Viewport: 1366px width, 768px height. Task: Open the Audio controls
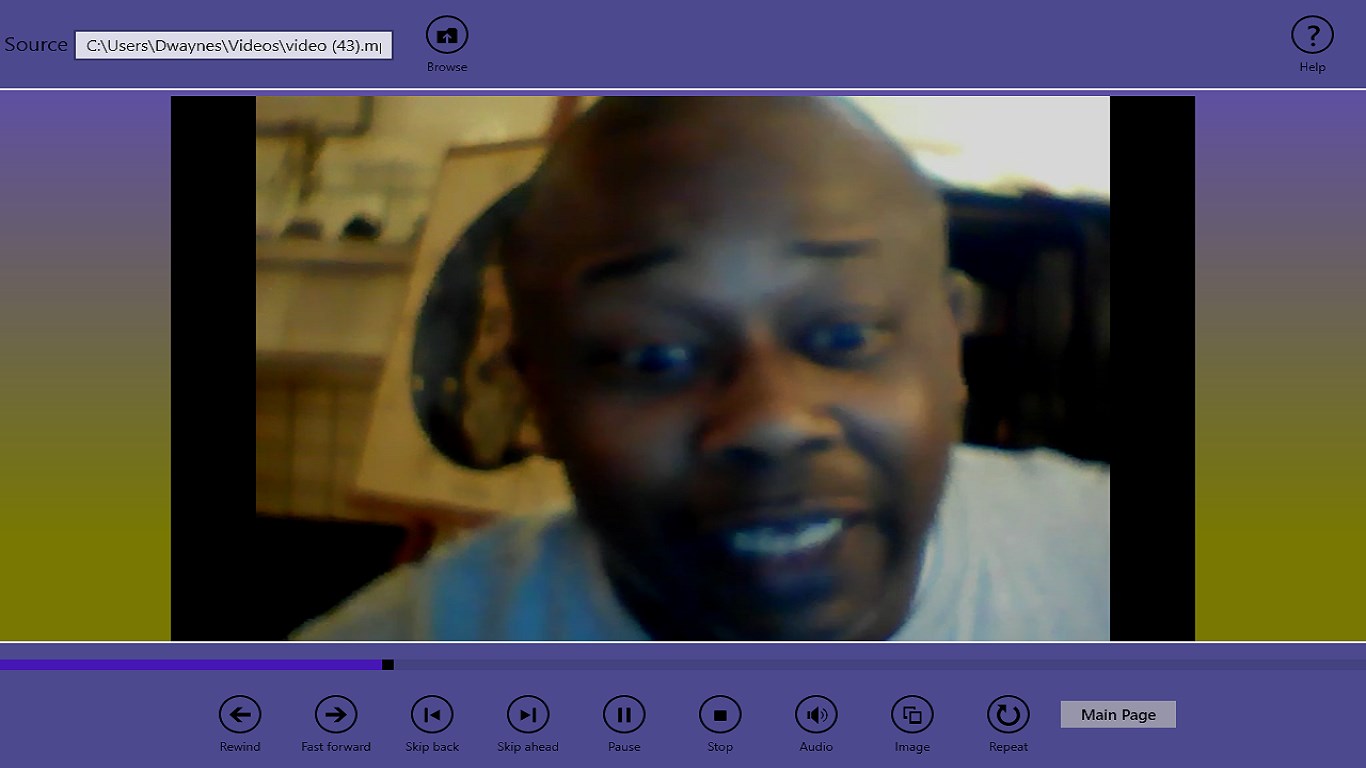pyautogui.click(x=816, y=714)
